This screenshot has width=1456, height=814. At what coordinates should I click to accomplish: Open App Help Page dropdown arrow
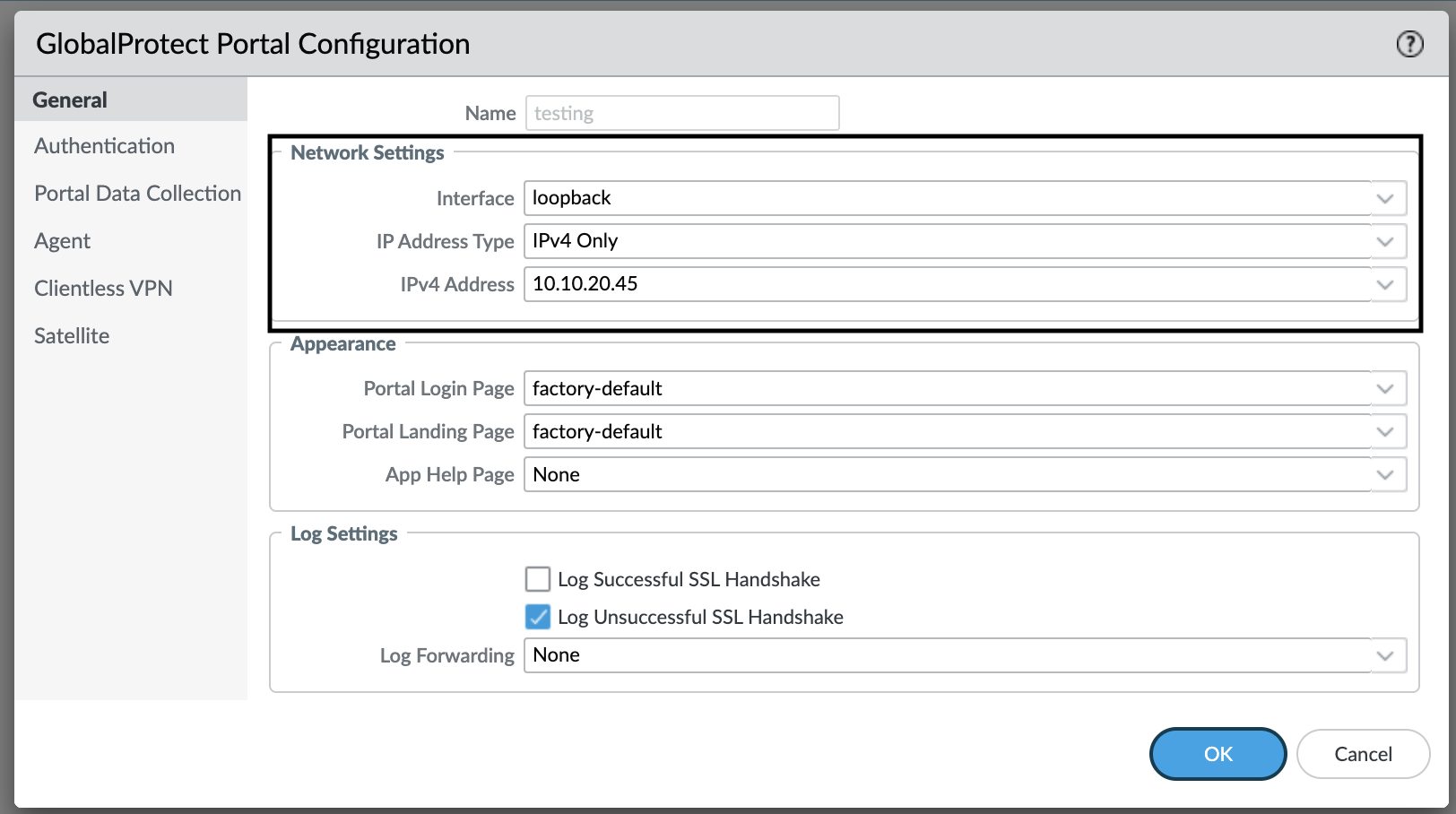tap(1386, 474)
